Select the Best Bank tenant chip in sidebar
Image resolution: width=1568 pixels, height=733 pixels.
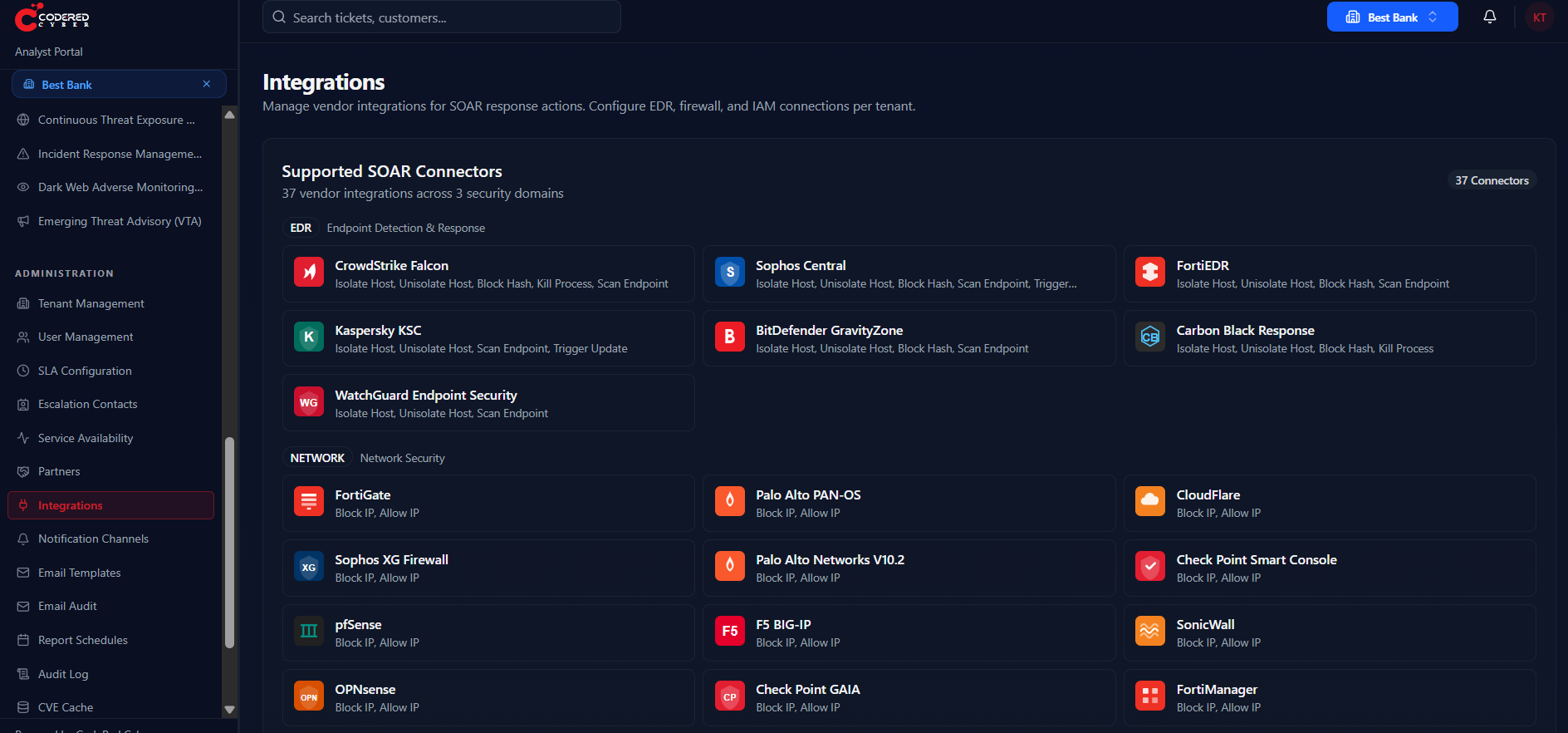(x=119, y=84)
